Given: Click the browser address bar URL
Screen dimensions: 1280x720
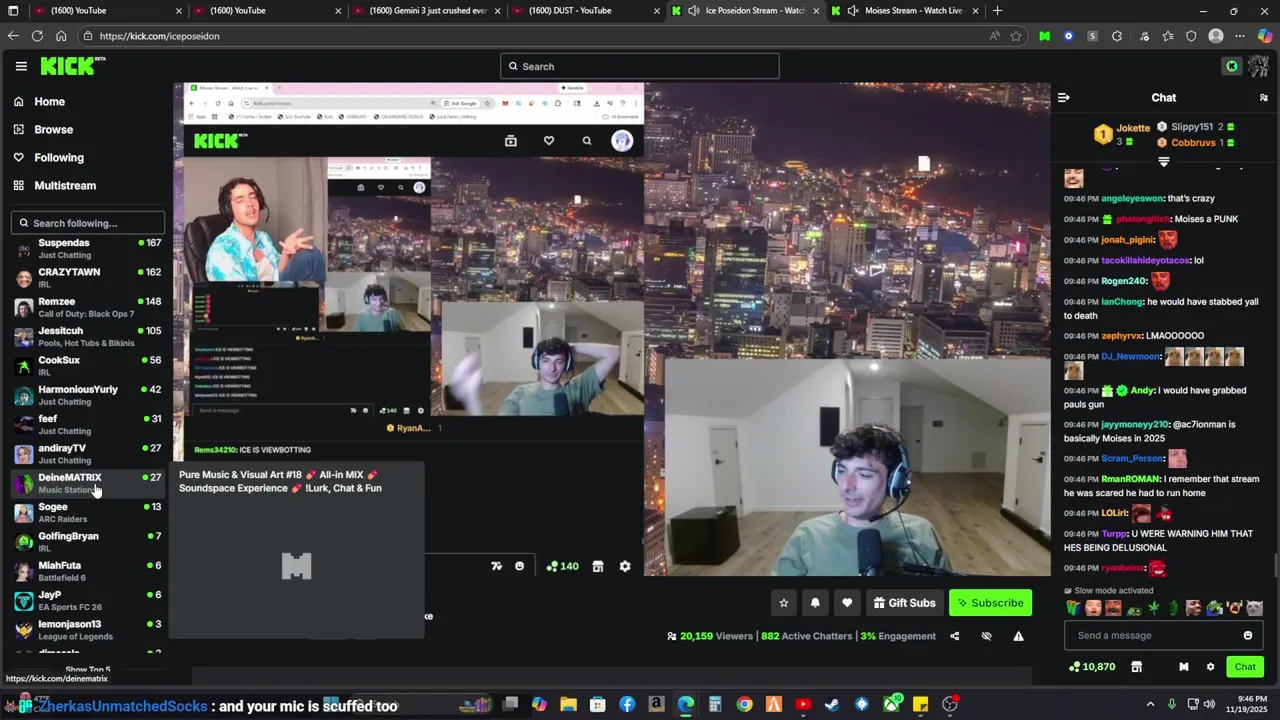Looking at the screenshot, I should pos(159,36).
